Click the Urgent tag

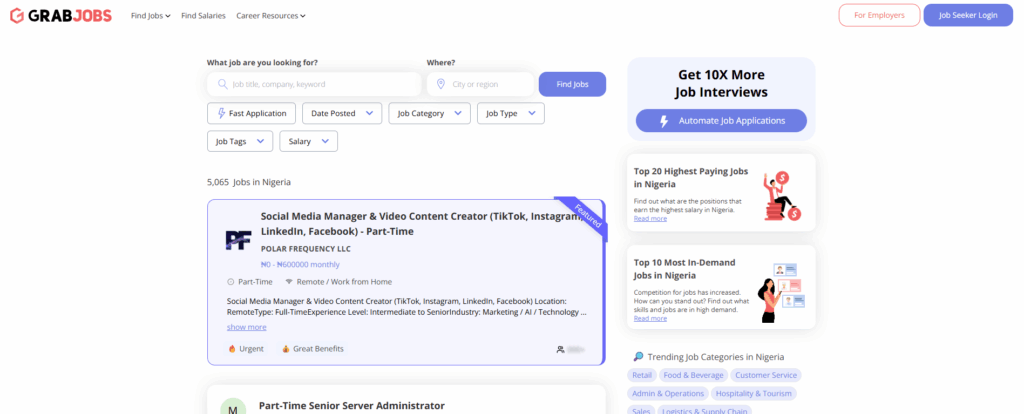tap(246, 349)
